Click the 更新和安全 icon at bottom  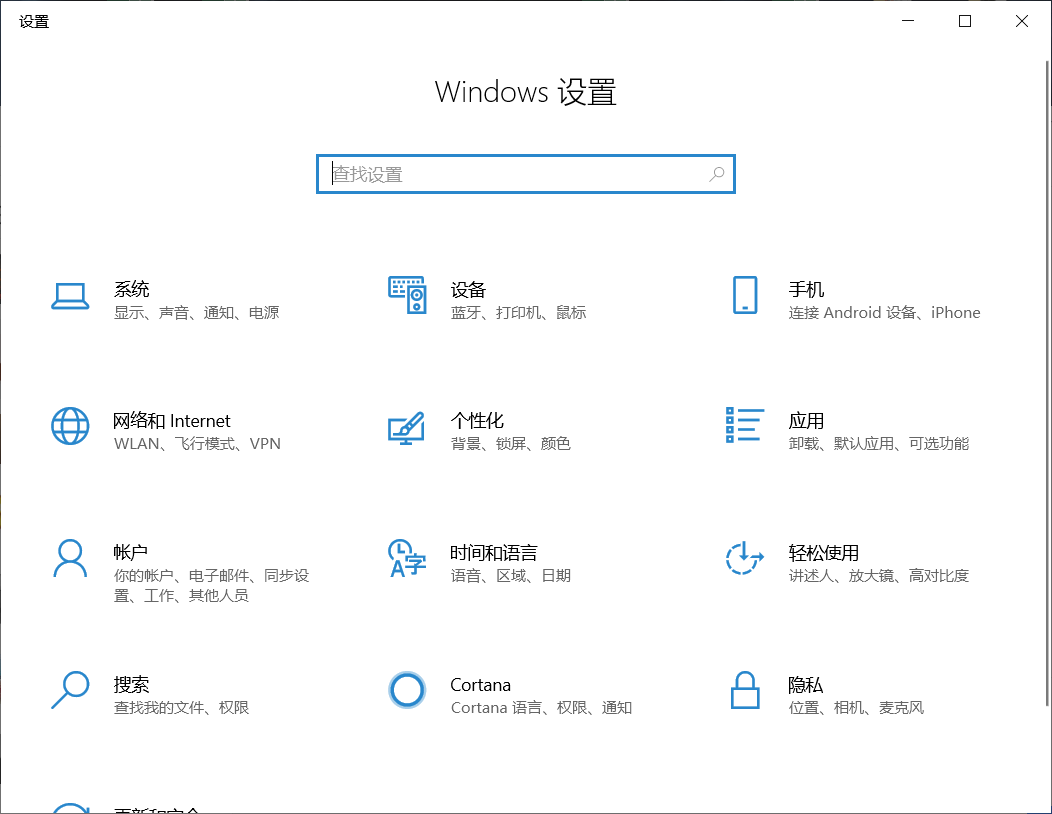click(x=70, y=806)
